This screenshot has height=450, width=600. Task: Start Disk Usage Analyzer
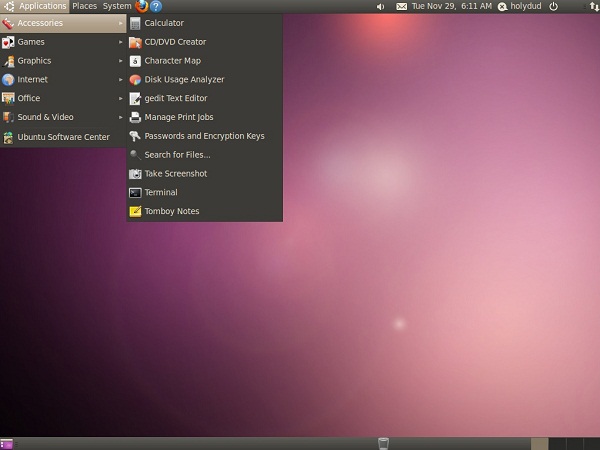pos(184,80)
